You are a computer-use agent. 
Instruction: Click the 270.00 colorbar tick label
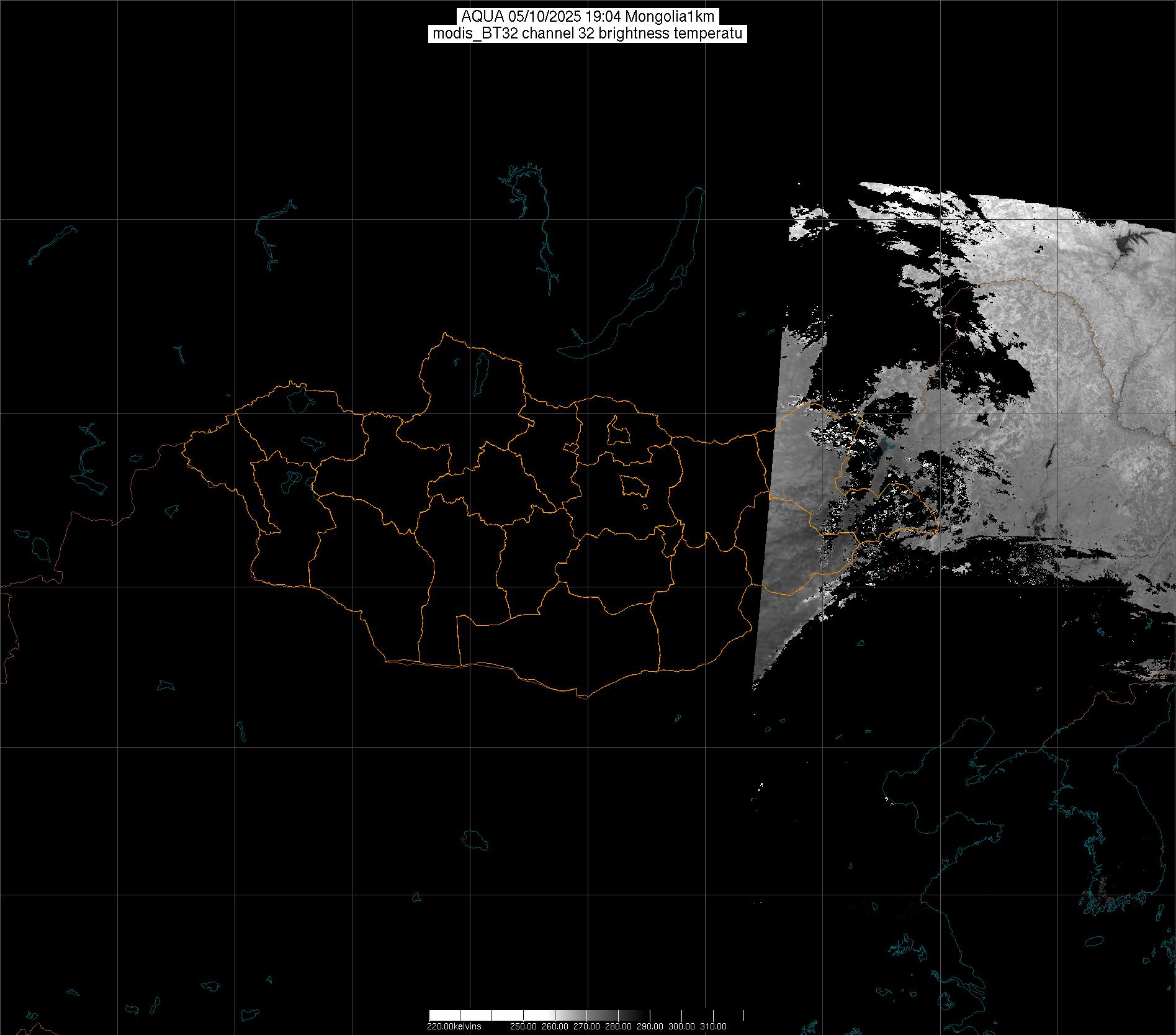click(586, 1026)
